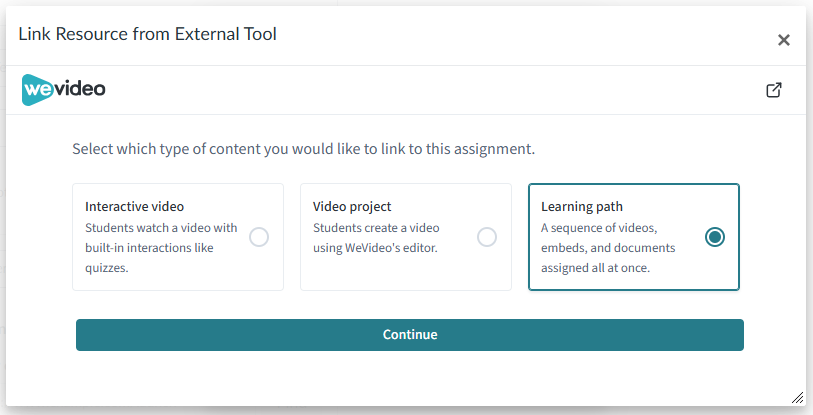The width and height of the screenshot is (813, 415).
Task: Click the WeVideo logo
Action: (63, 89)
